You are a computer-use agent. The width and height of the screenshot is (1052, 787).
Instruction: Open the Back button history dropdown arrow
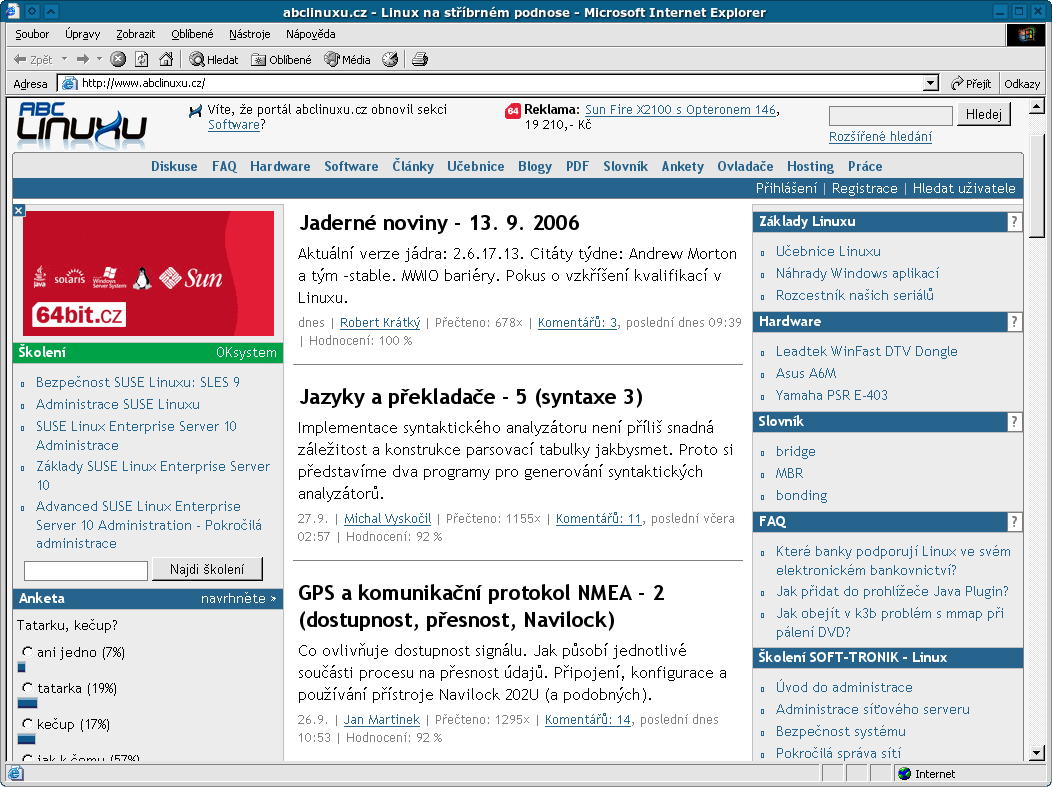(64, 60)
